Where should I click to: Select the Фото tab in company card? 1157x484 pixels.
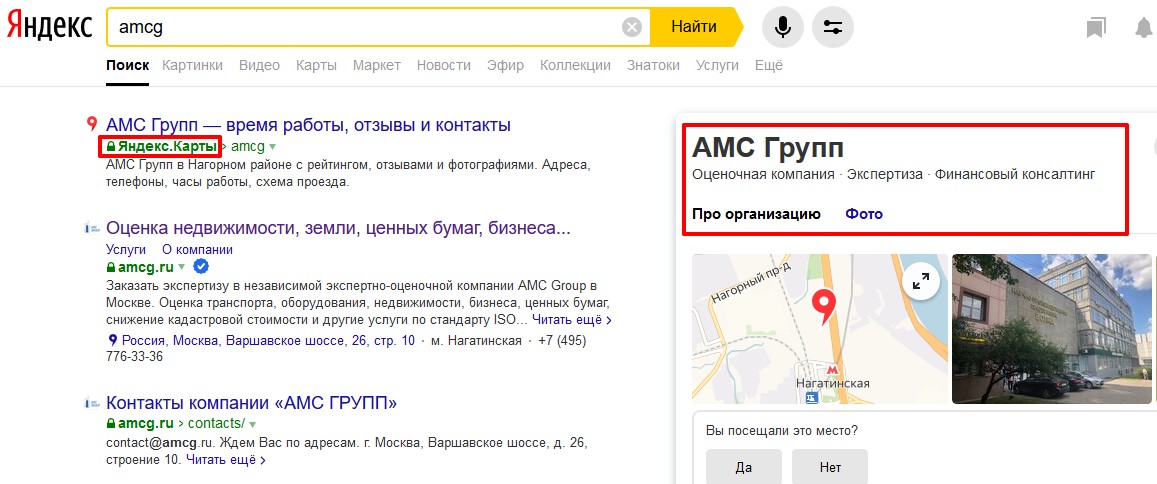[864, 214]
